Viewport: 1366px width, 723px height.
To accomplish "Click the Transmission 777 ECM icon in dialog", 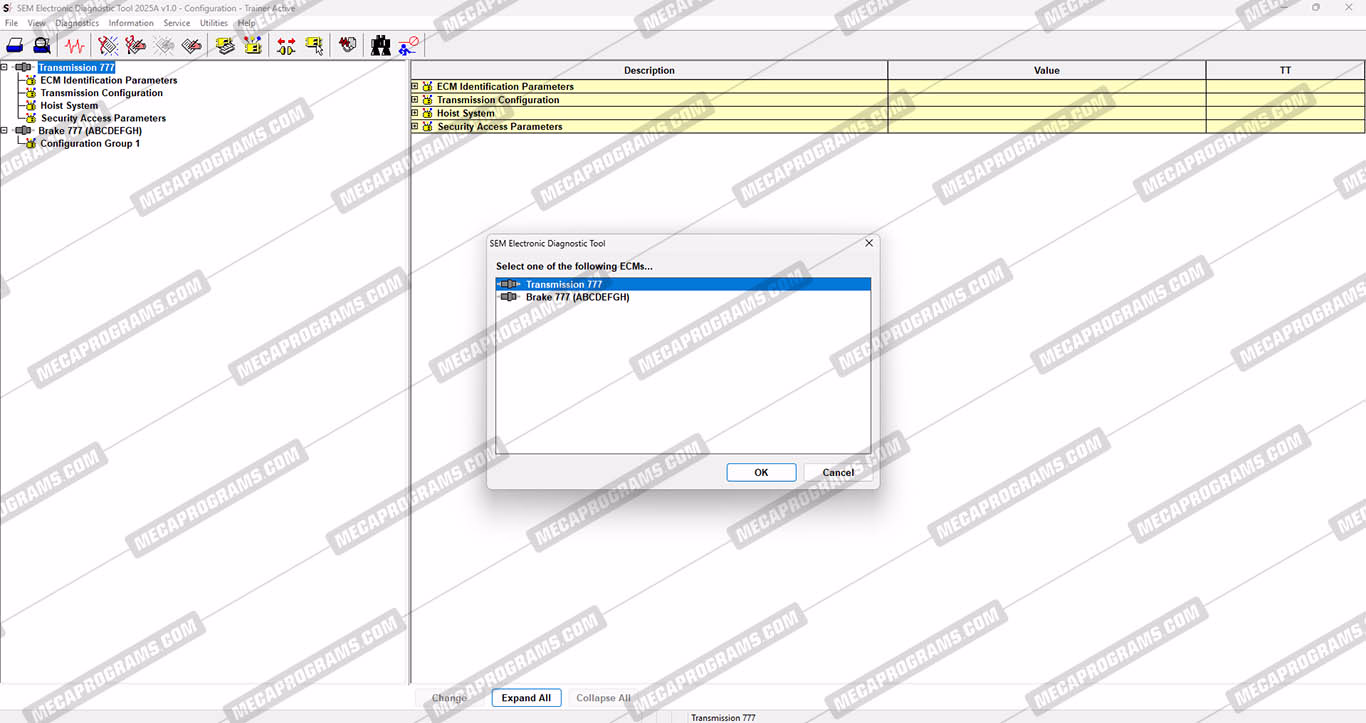I will [x=510, y=284].
